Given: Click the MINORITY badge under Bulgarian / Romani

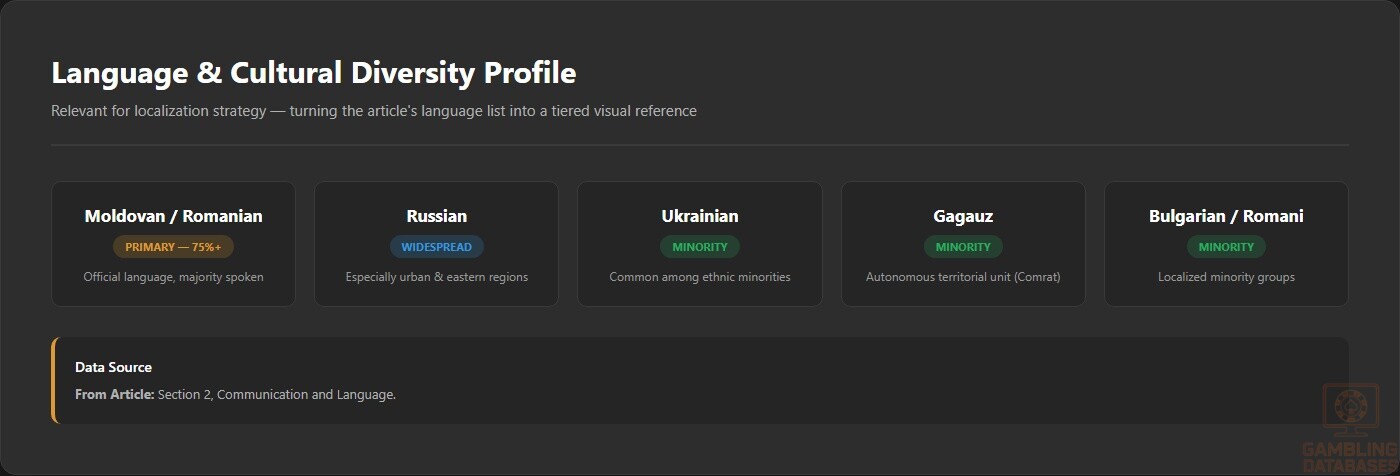Looking at the screenshot, I should (1226, 247).
